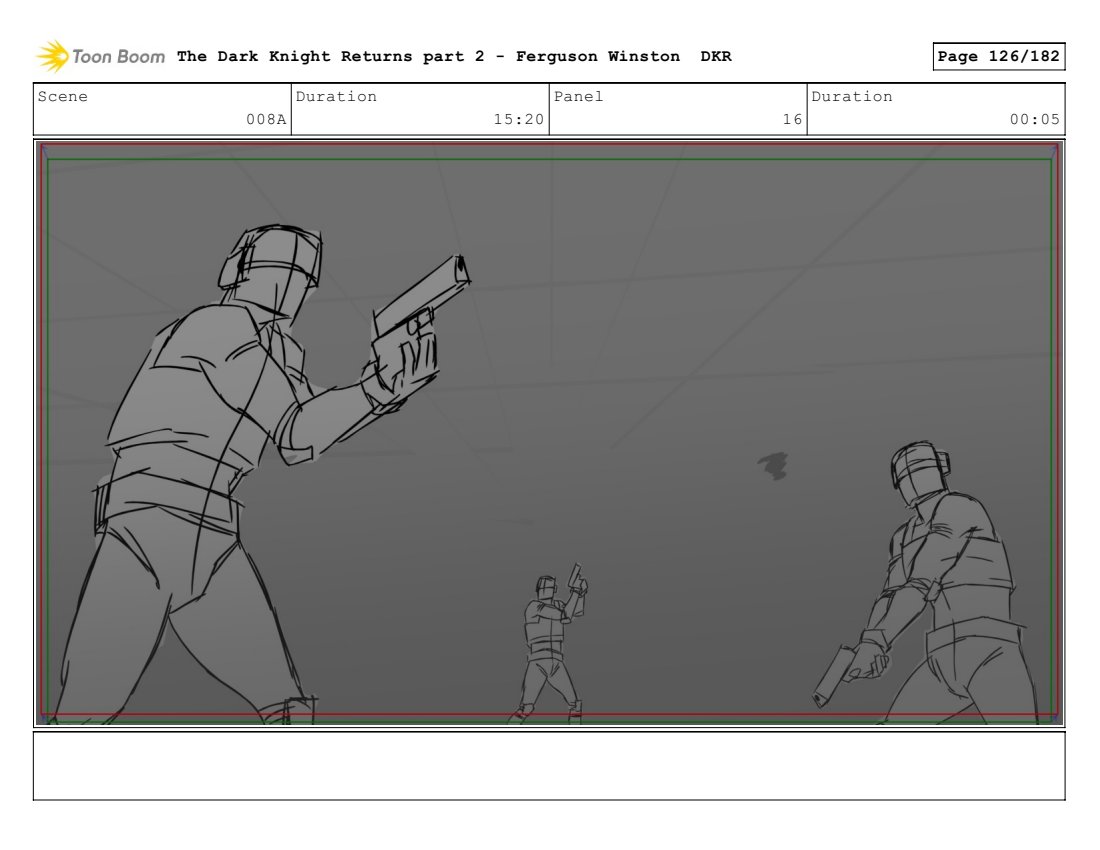
Task: Click the 'Panel' header label
Action: (x=579, y=97)
